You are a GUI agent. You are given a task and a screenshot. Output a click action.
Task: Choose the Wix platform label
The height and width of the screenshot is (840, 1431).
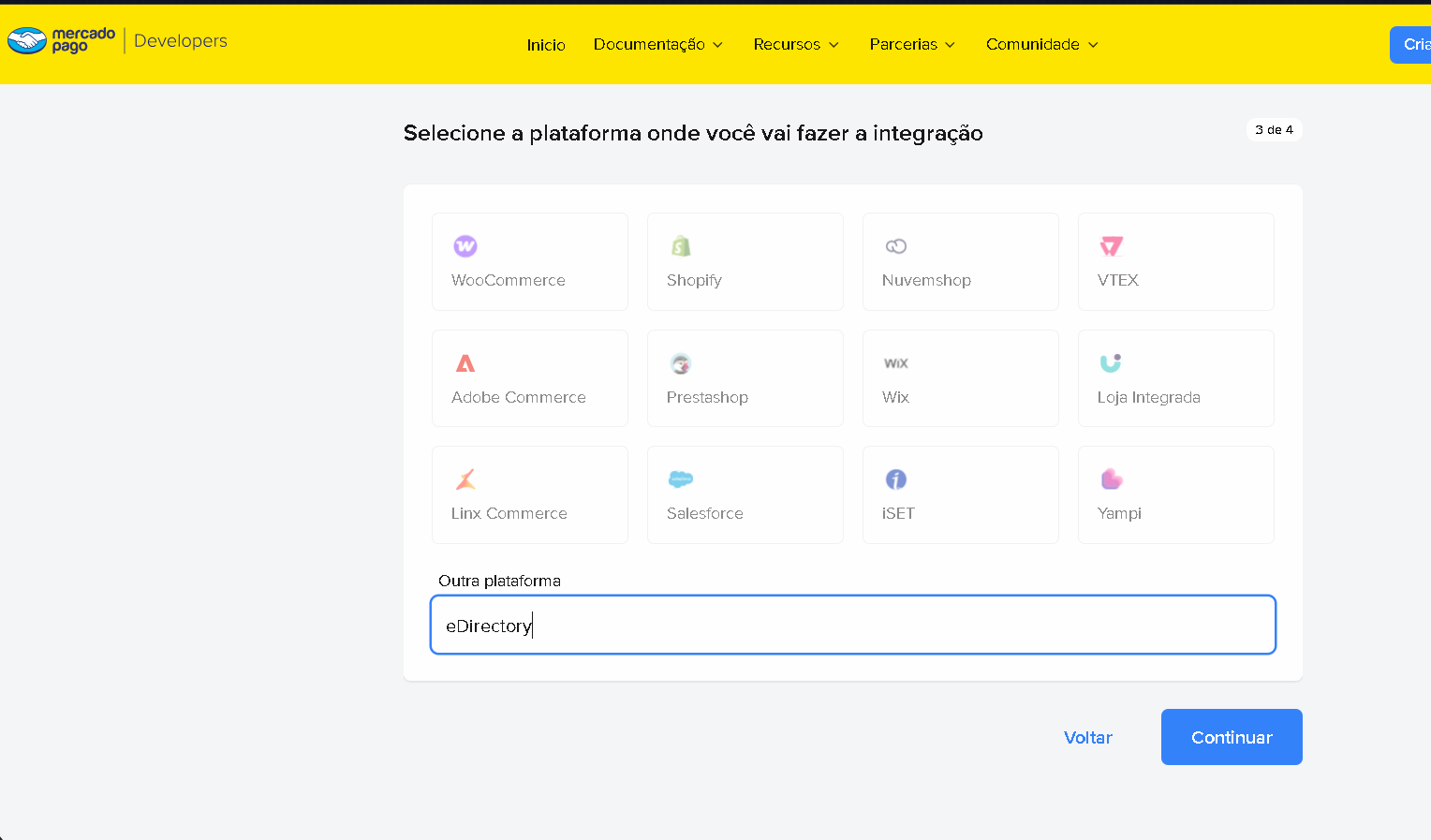coord(895,397)
